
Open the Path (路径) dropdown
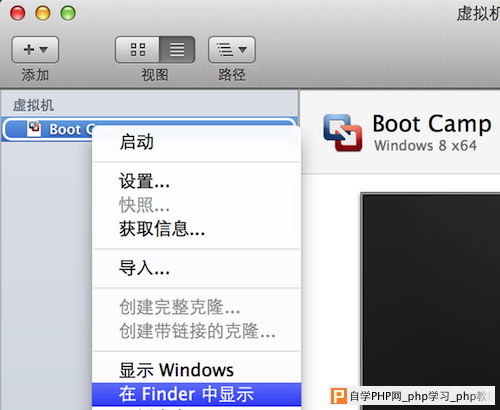232,50
